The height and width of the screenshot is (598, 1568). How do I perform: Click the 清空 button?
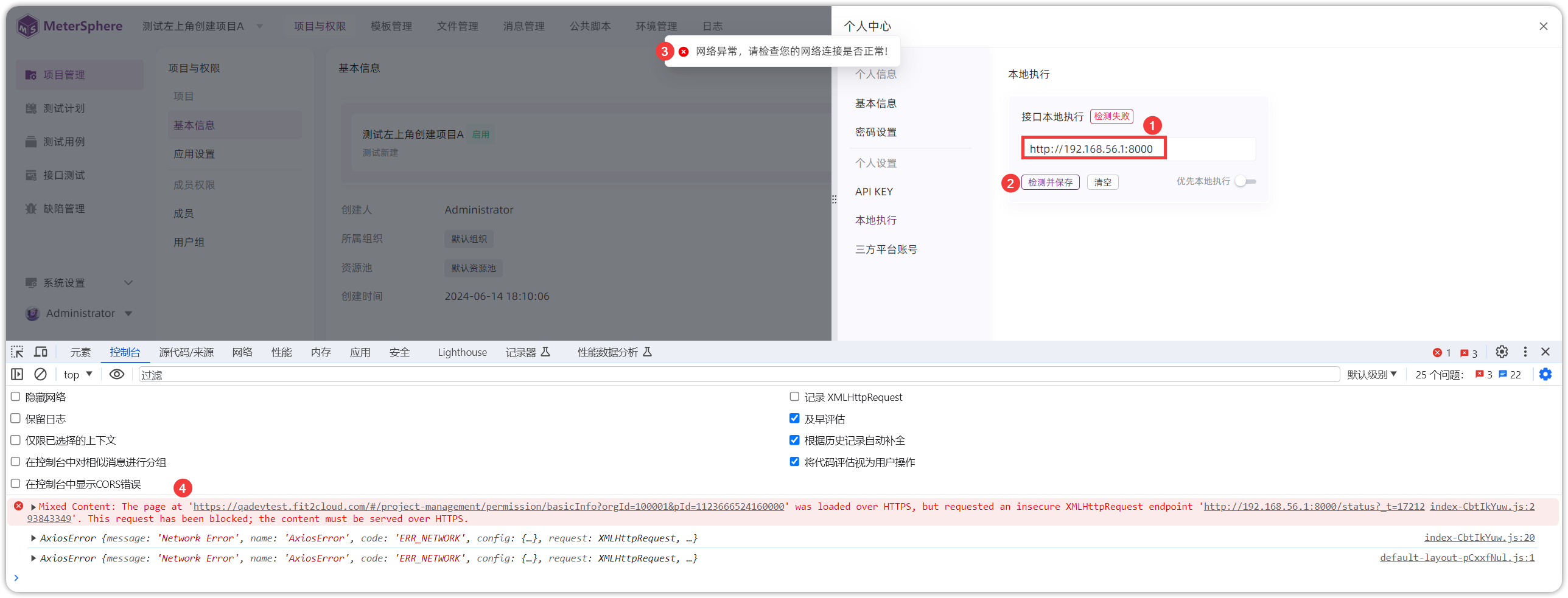click(1102, 183)
